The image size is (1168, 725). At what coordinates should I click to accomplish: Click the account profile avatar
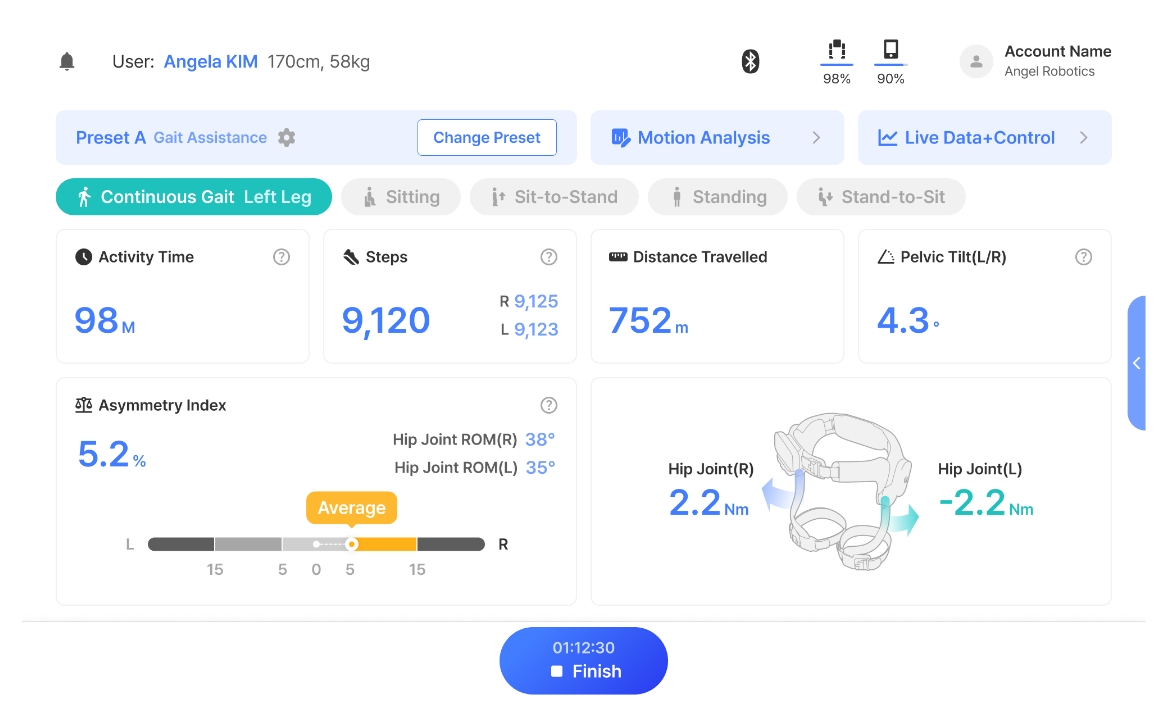coord(976,62)
